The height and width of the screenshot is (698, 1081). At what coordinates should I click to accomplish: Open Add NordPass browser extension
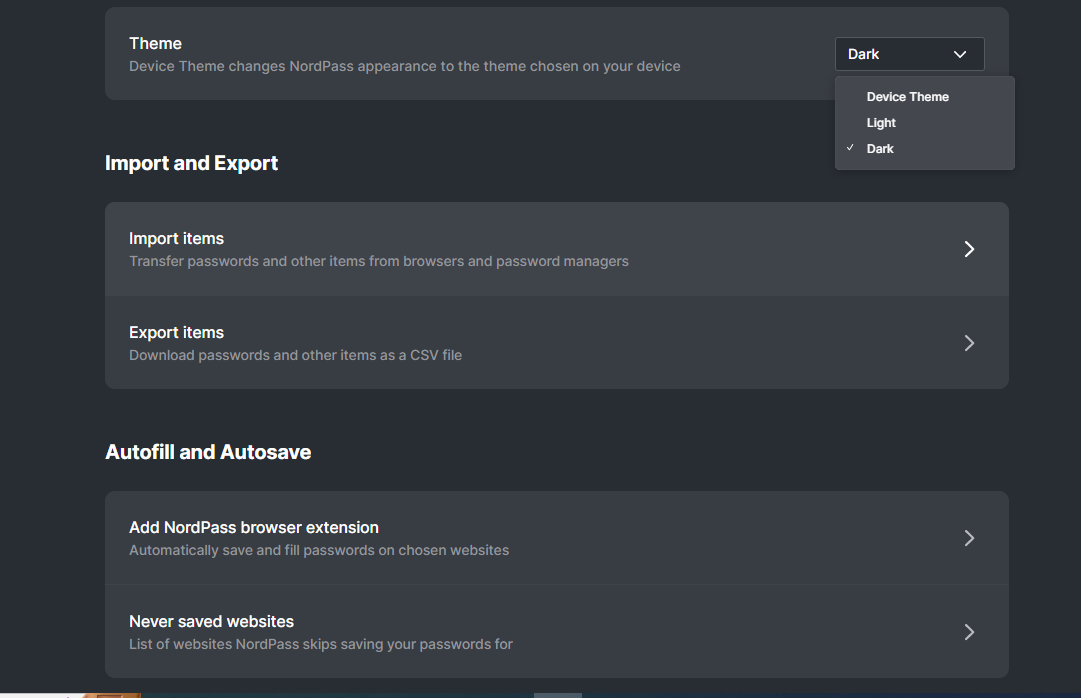point(556,538)
